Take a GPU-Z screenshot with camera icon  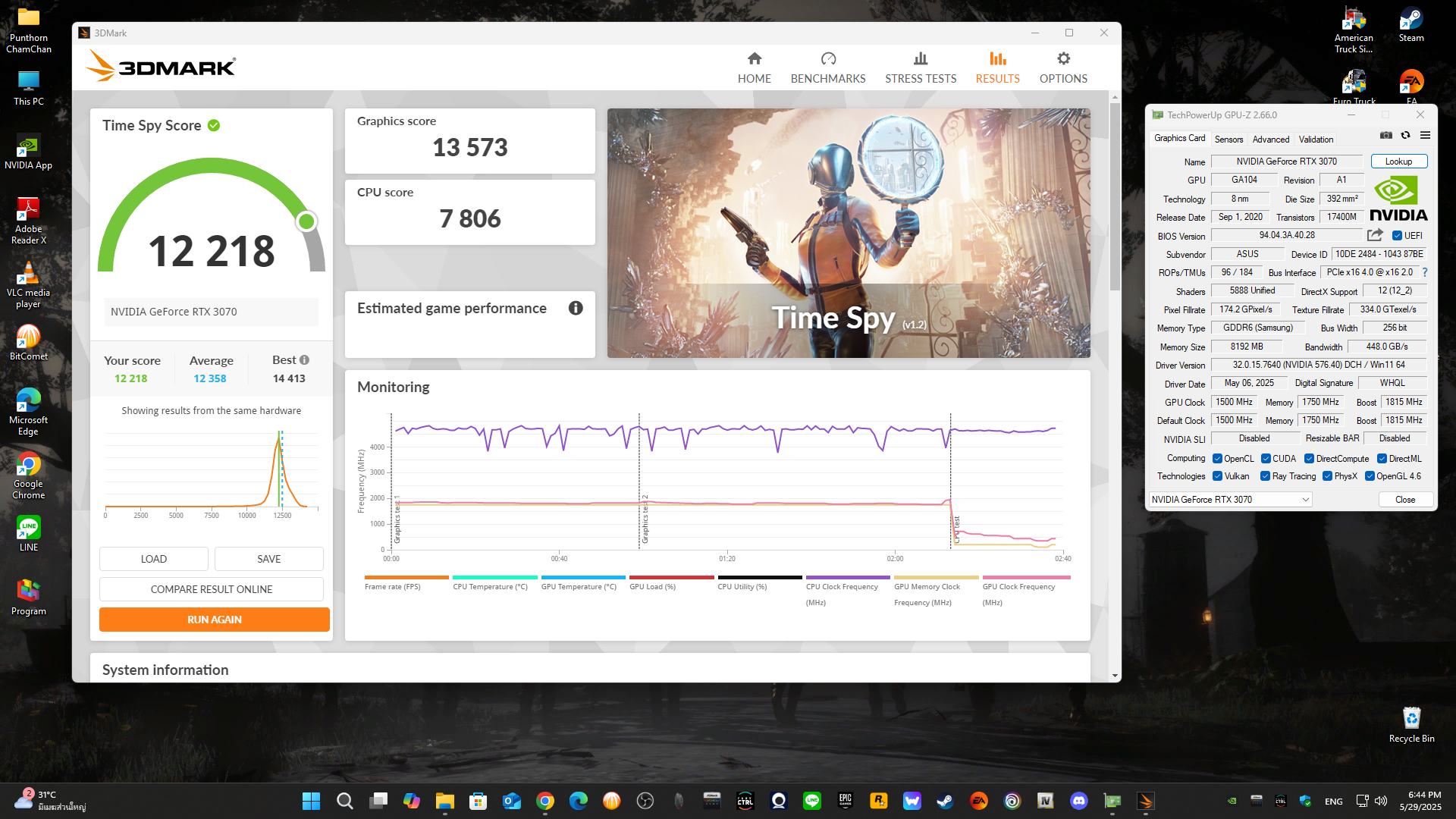coord(1385,135)
